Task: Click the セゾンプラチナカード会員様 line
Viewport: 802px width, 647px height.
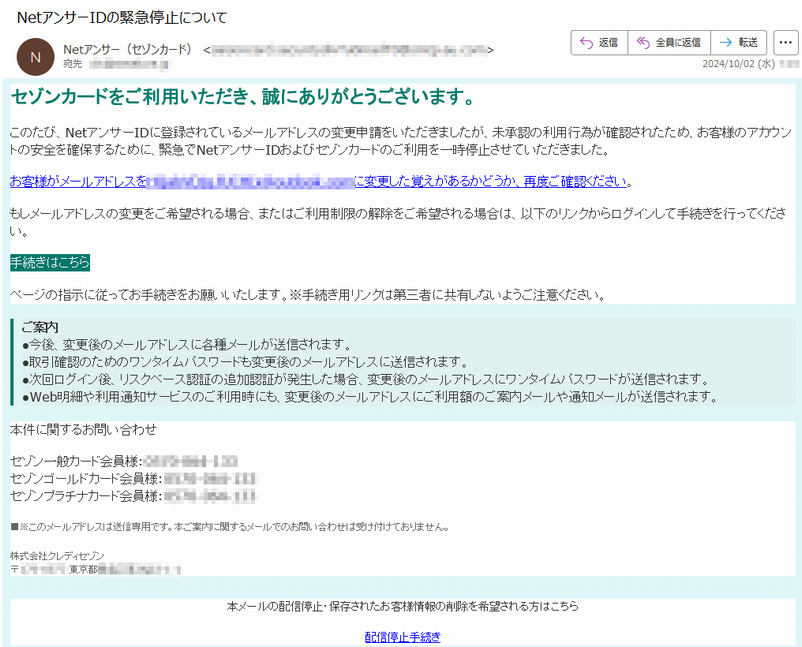Action: pos(133,496)
